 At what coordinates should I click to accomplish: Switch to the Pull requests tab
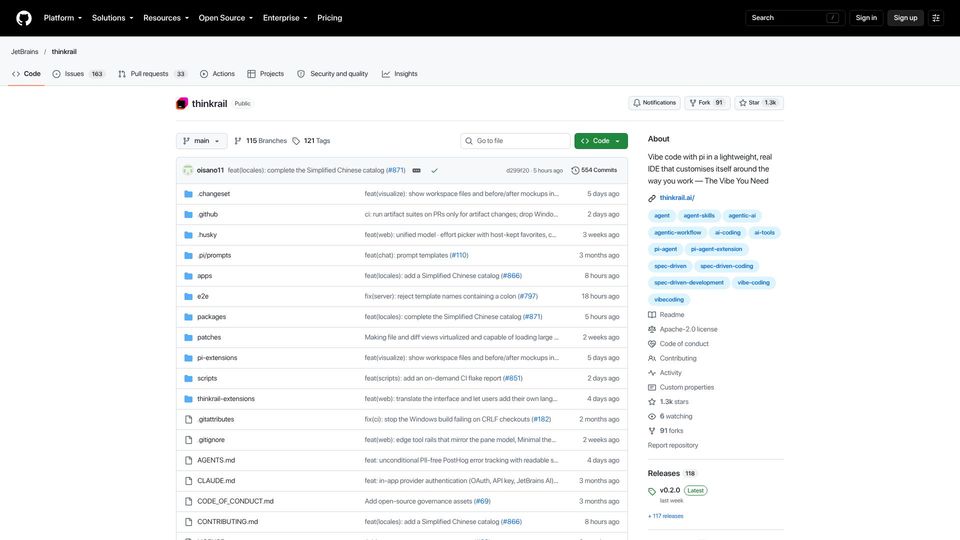click(152, 74)
